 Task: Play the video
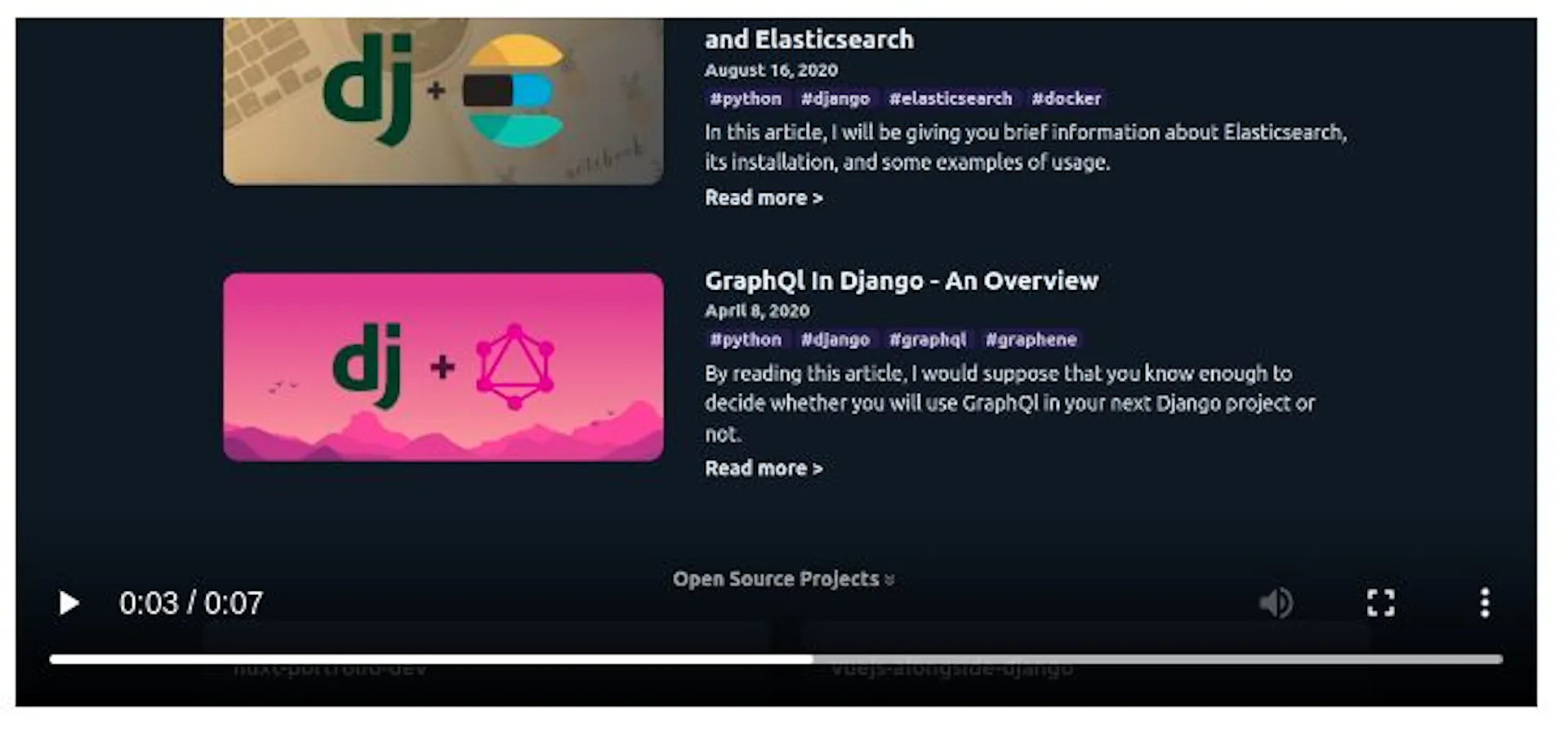point(69,603)
